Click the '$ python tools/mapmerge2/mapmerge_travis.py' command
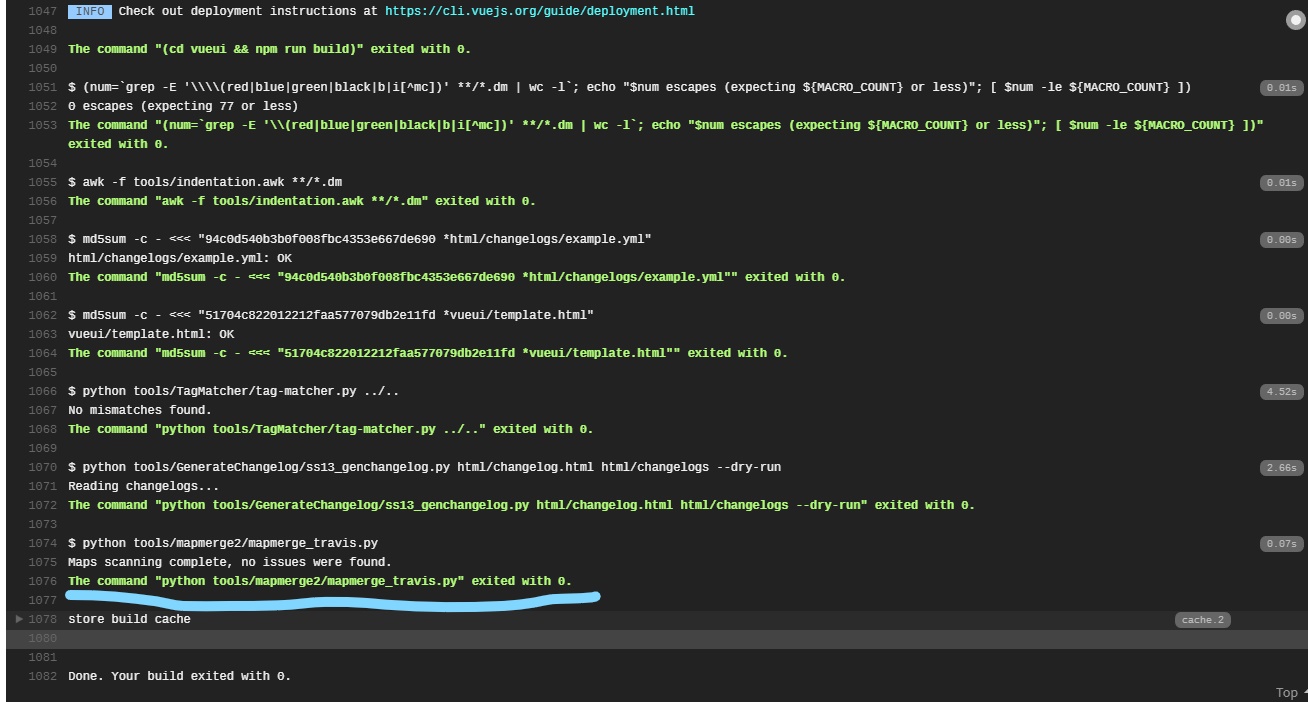Image resolution: width=1308 pixels, height=702 pixels. pos(223,543)
